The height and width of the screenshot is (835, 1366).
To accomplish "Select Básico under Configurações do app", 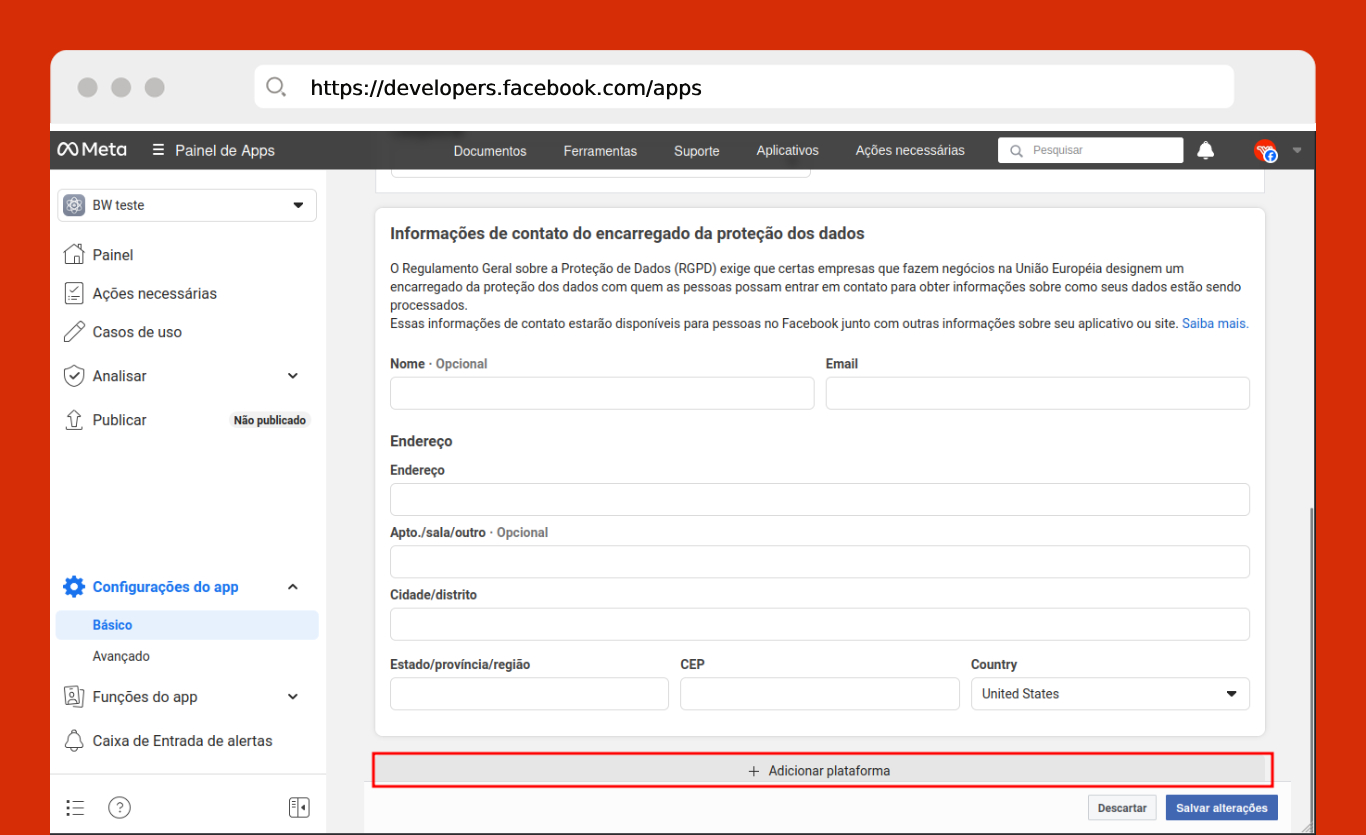I will 187,625.
